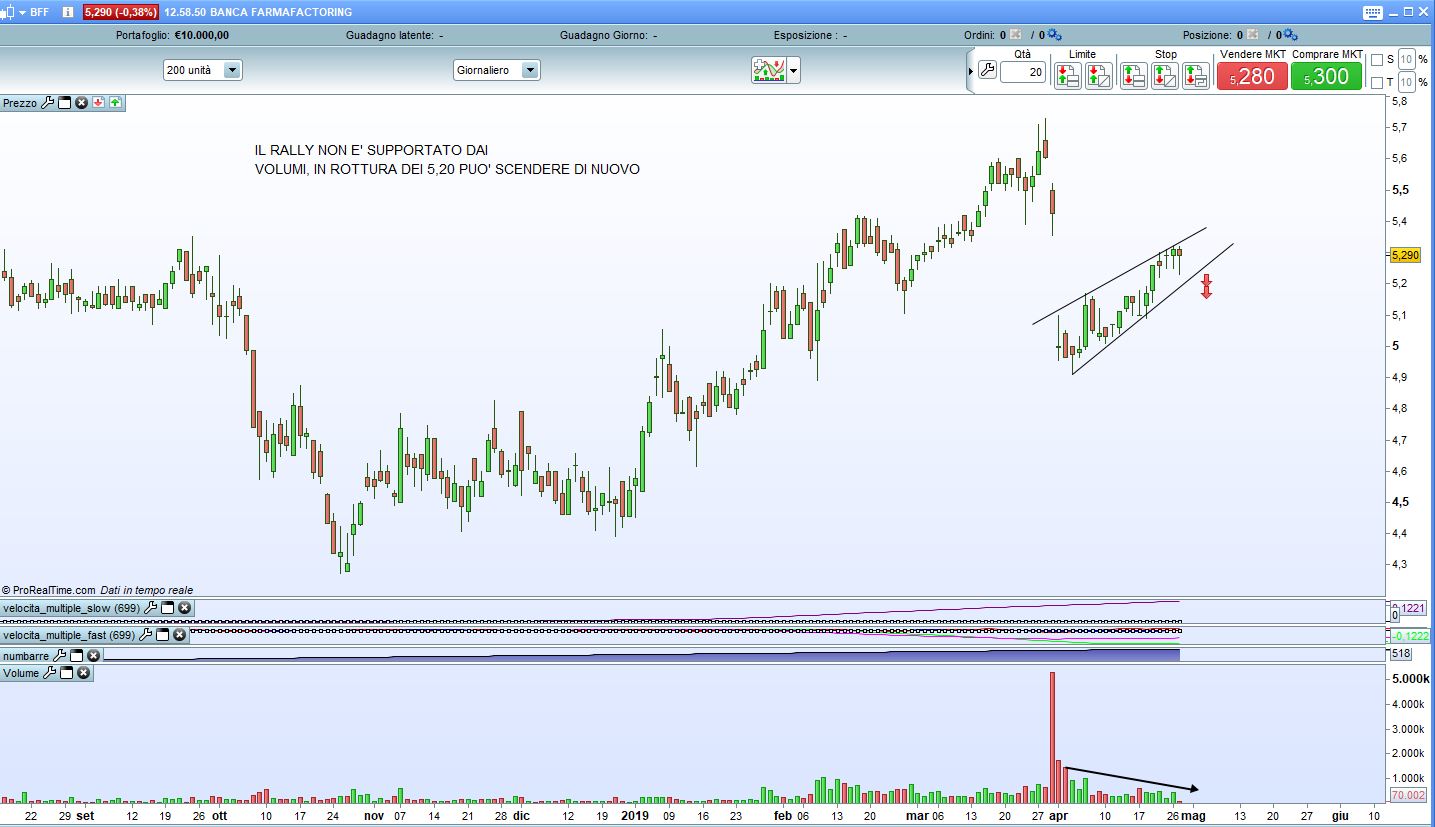
Task: Maximize the velocita_multiple_slow panel
Action: (167, 608)
